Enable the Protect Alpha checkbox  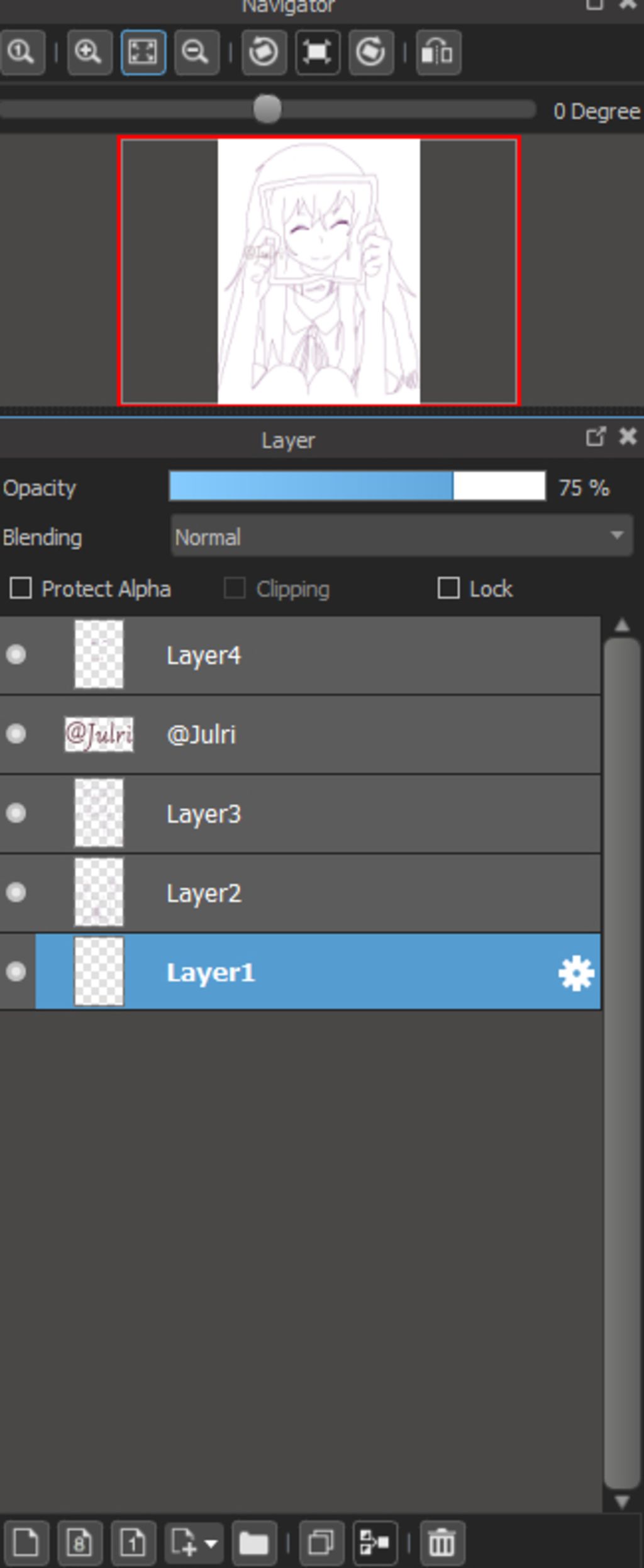[21, 588]
